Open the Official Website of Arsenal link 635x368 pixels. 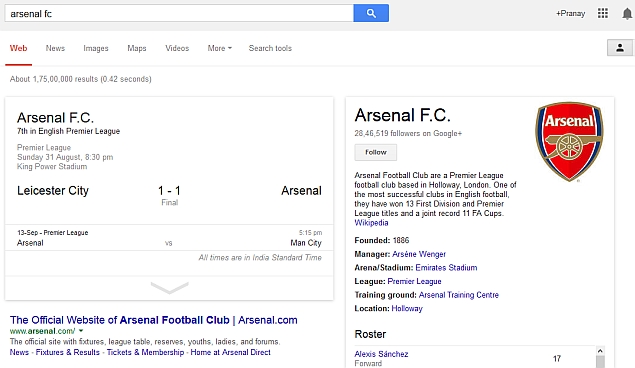[x=153, y=320]
